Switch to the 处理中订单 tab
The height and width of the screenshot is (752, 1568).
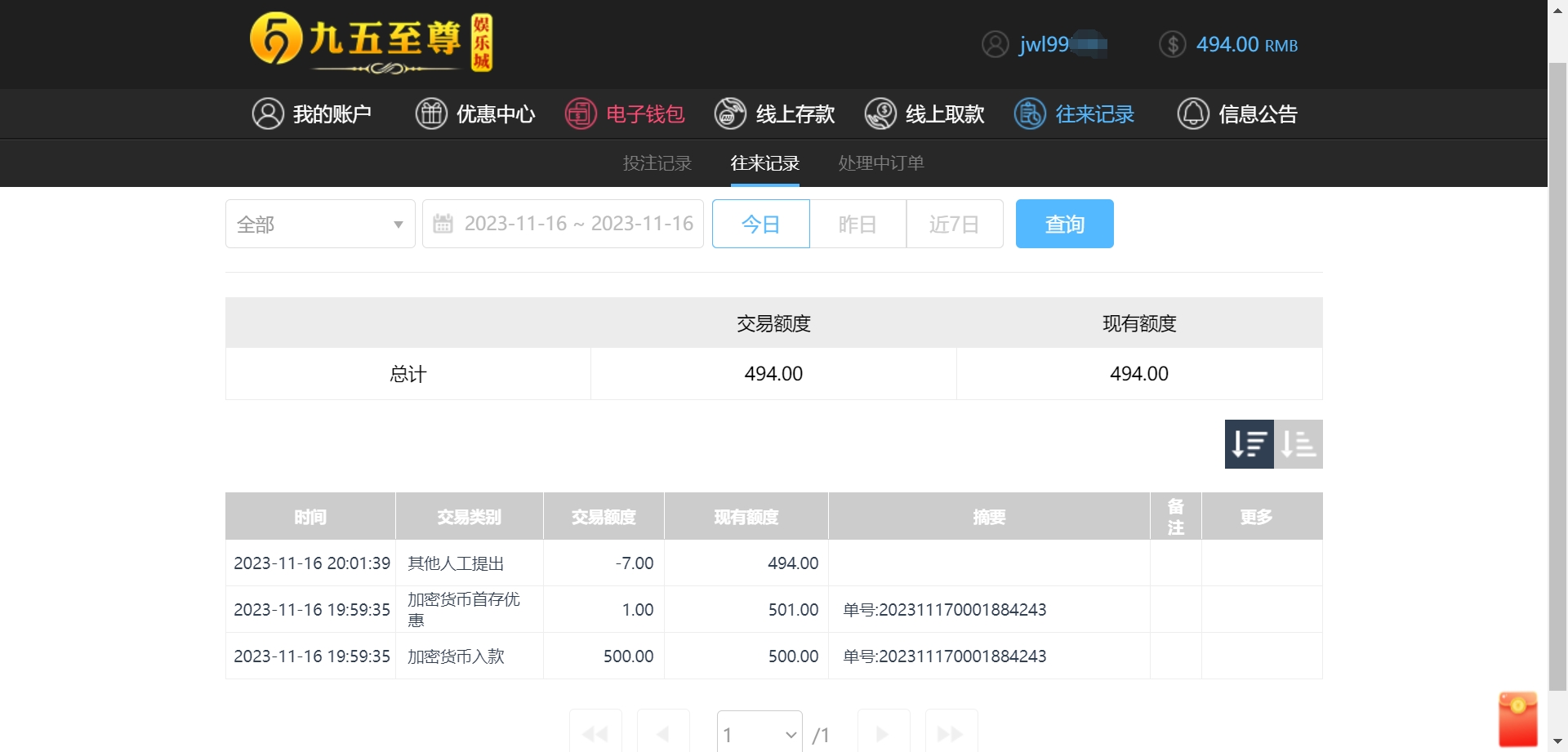(881, 163)
